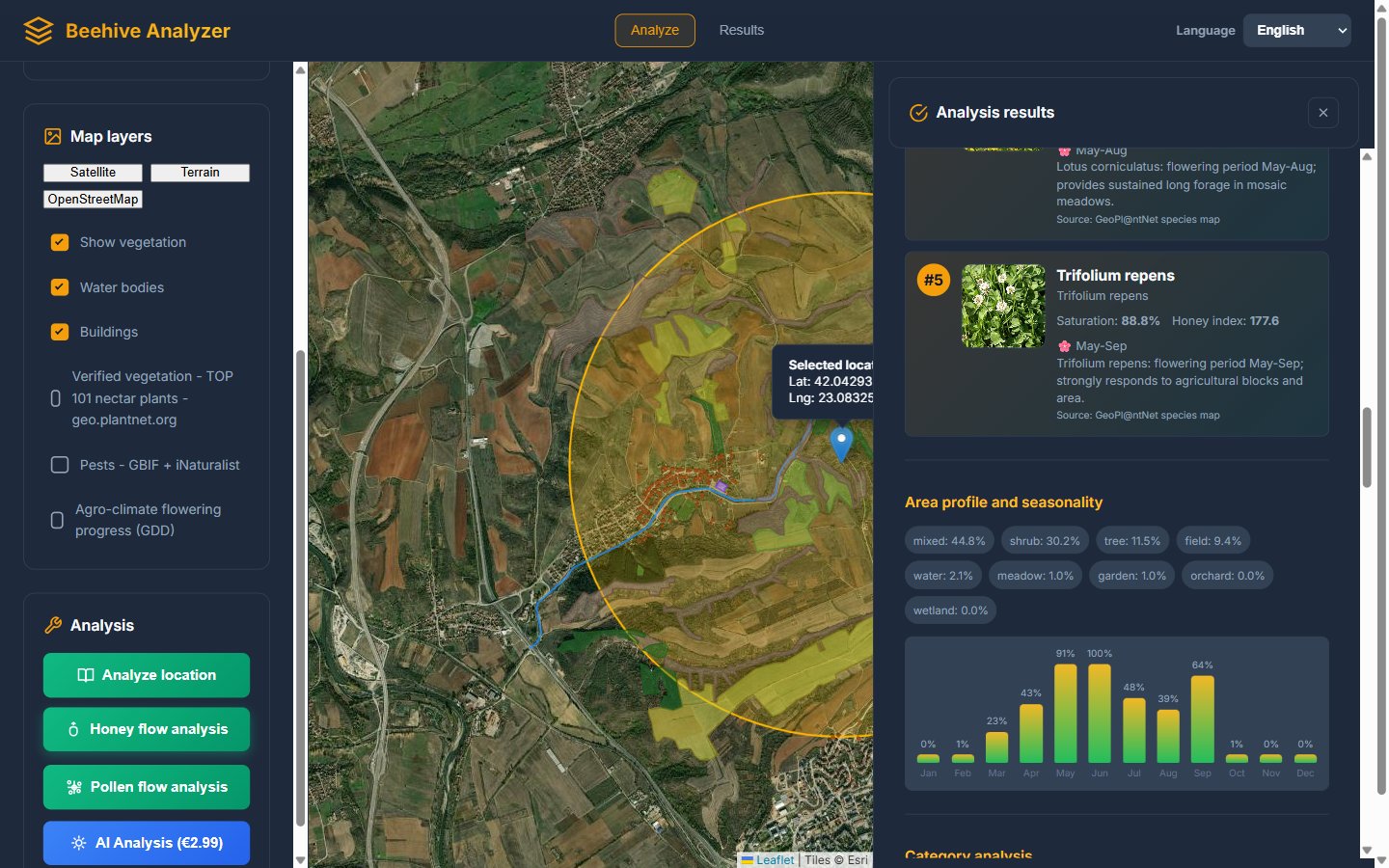
Task: Click the Analyze location button
Action: coord(147,675)
